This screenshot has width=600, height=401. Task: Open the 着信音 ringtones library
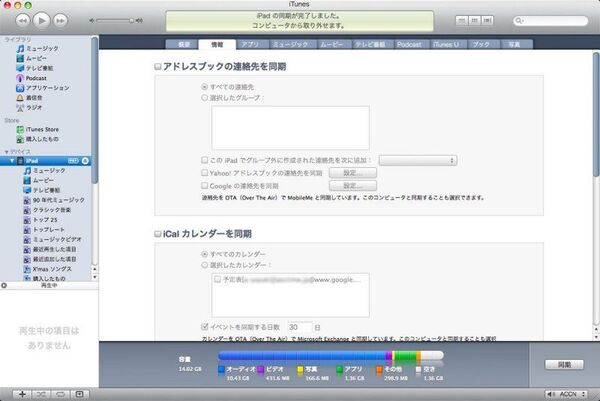29,98
